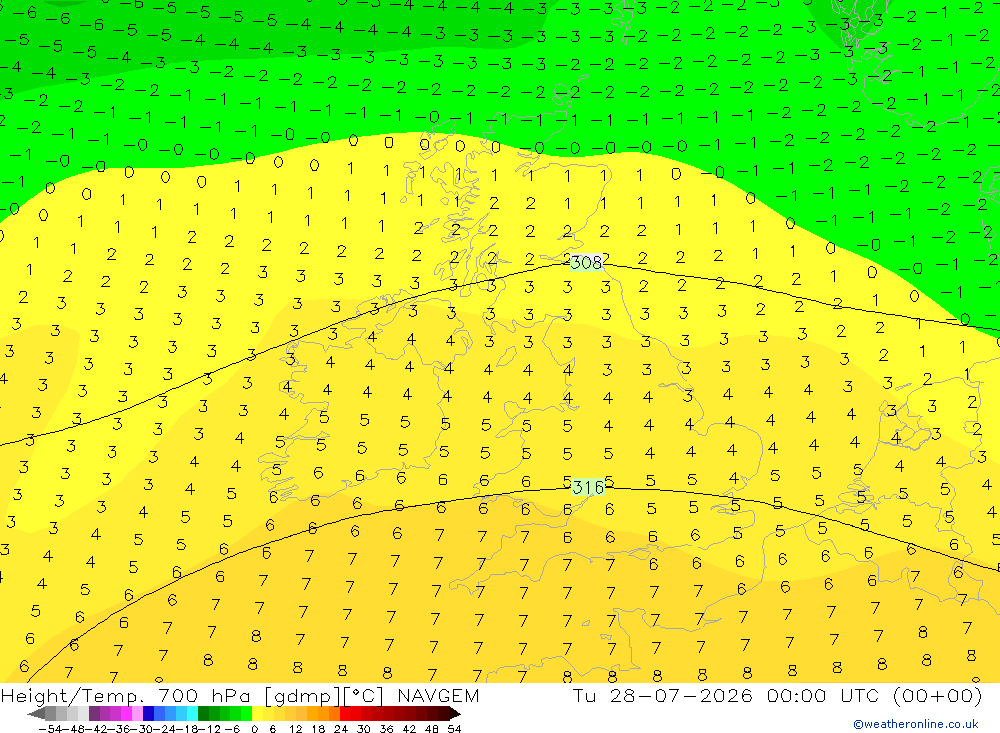This screenshot has height=733, width=1000.
Task: Click the left gray arrow end of the legend
Action: pyautogui.click(x=36, y=714)
